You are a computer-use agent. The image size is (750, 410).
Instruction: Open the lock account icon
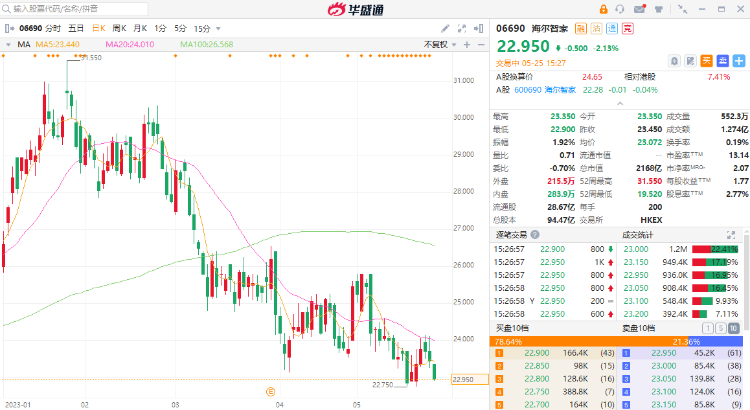pos(603,9)
